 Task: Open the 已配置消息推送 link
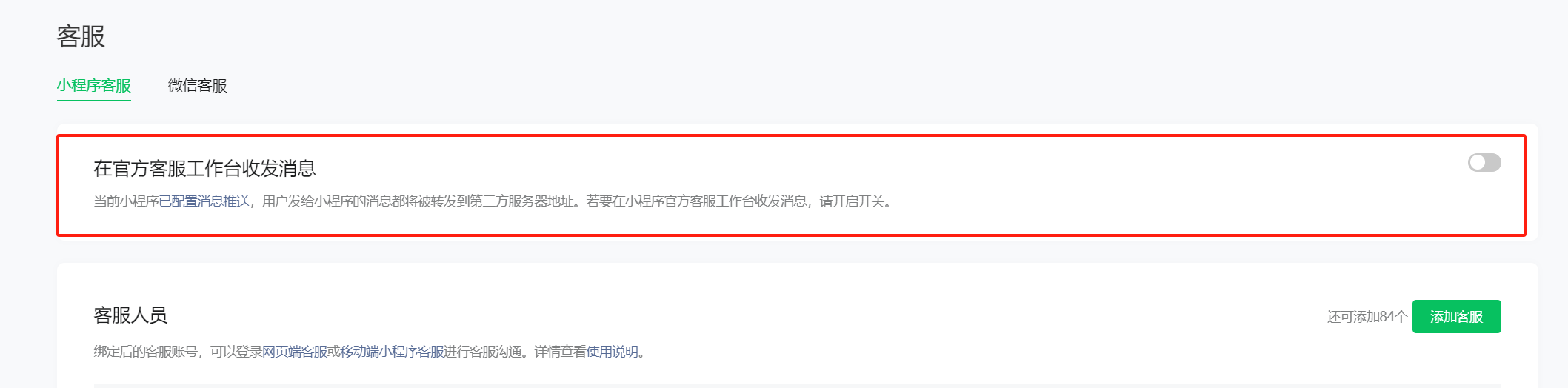204,201
